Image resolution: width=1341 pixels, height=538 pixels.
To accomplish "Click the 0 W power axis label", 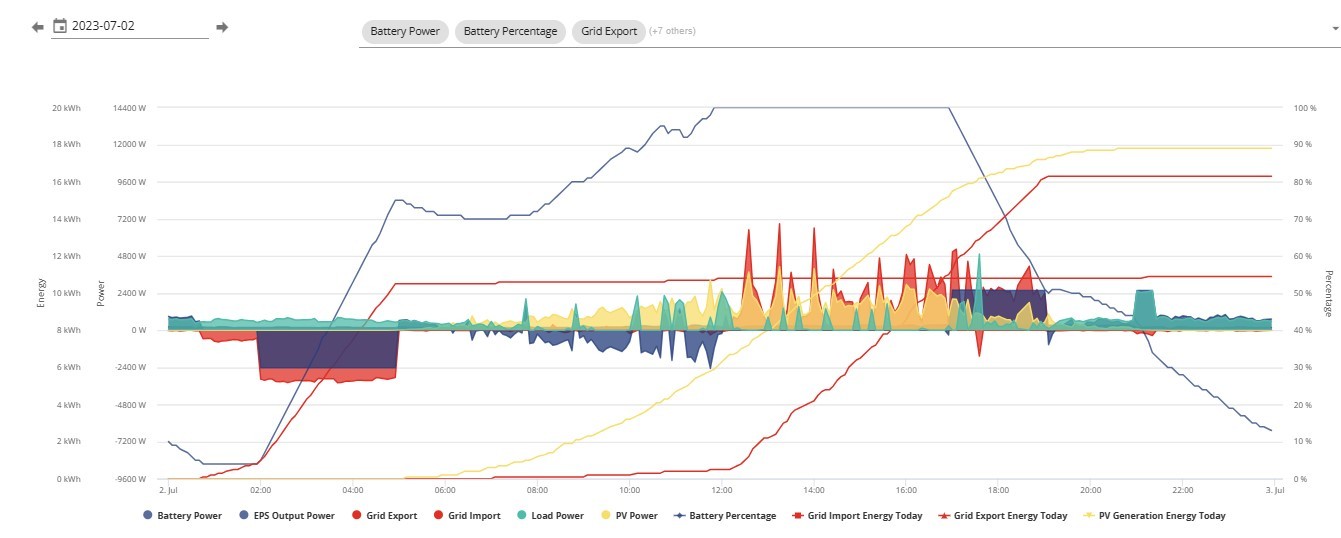I will pos(138,331).
